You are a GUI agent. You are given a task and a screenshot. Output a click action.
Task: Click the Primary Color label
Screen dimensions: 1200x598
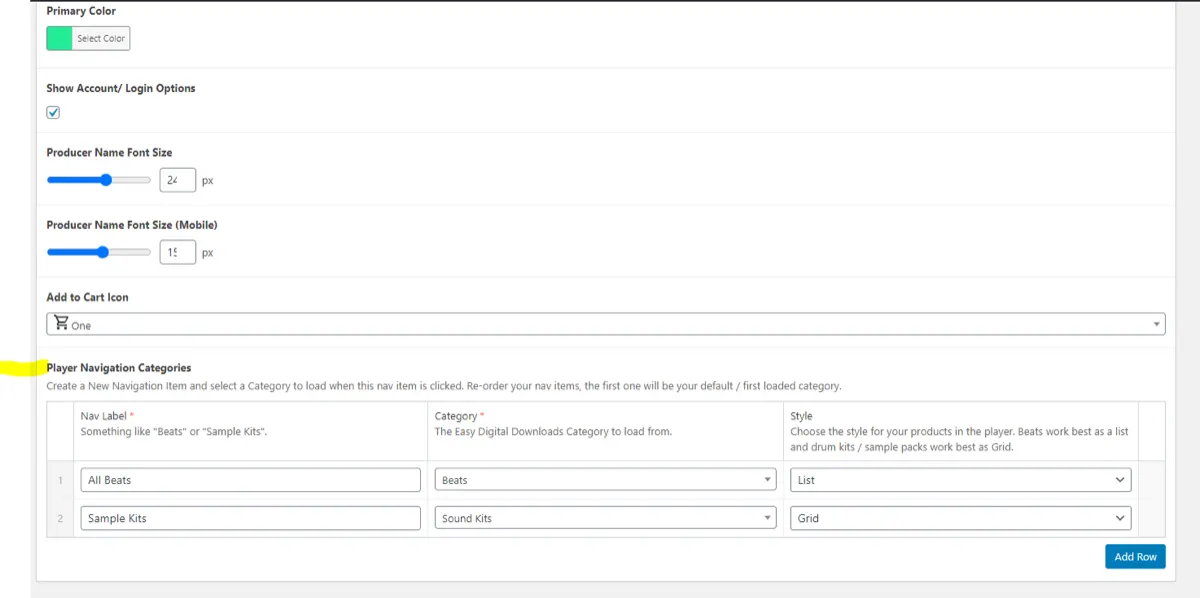81,11
